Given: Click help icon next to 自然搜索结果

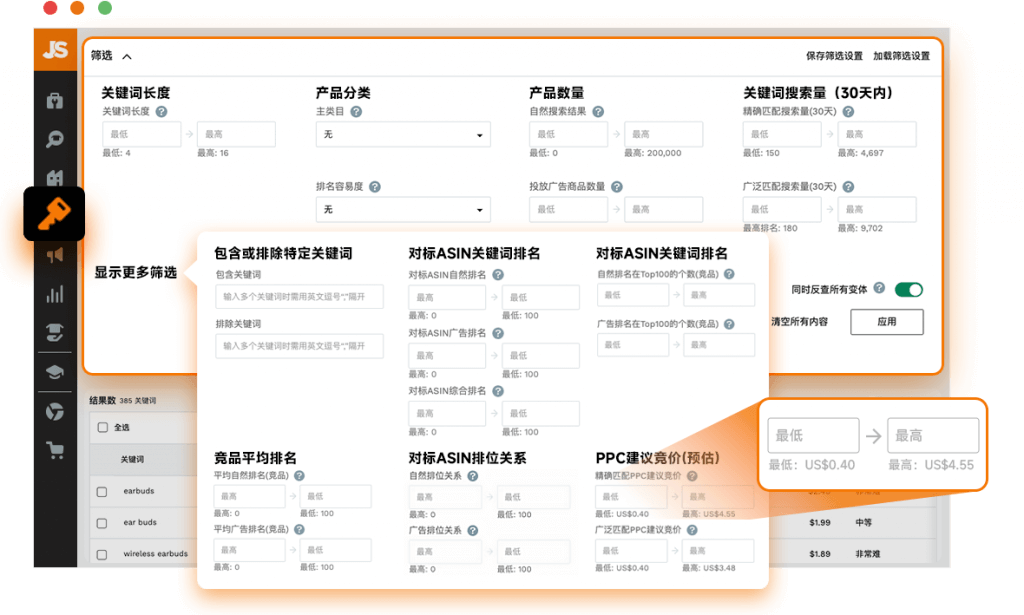Looking at the screenshot, I should pyautogui.click(x=598, y=112).
